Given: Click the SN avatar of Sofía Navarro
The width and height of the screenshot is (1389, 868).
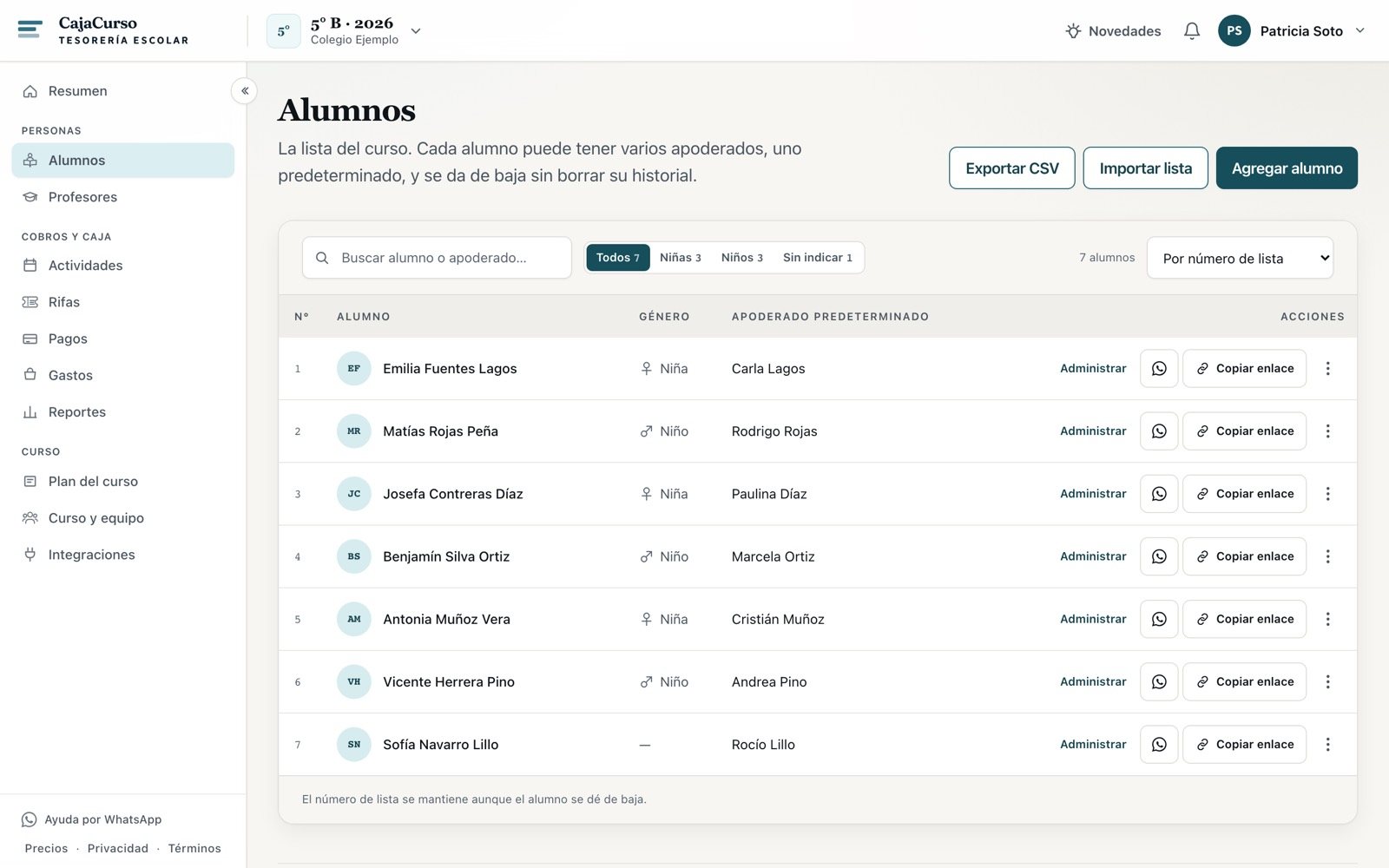Looking at the screenshot, I should click(x=354, y=744).
